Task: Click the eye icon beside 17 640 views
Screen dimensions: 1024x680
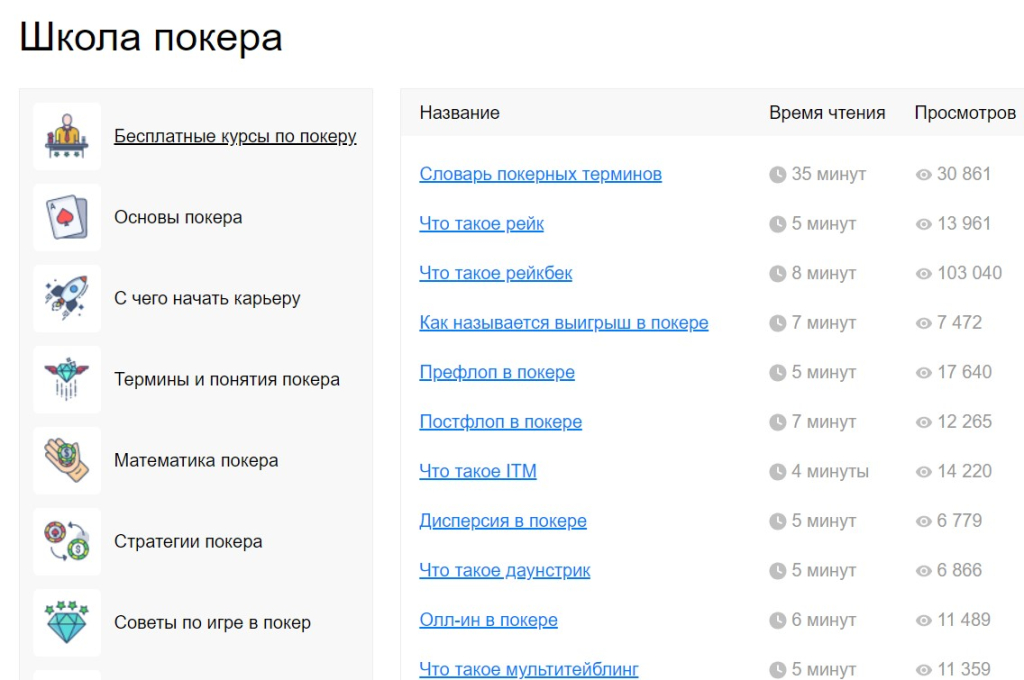Action: (x=923, y=373)
